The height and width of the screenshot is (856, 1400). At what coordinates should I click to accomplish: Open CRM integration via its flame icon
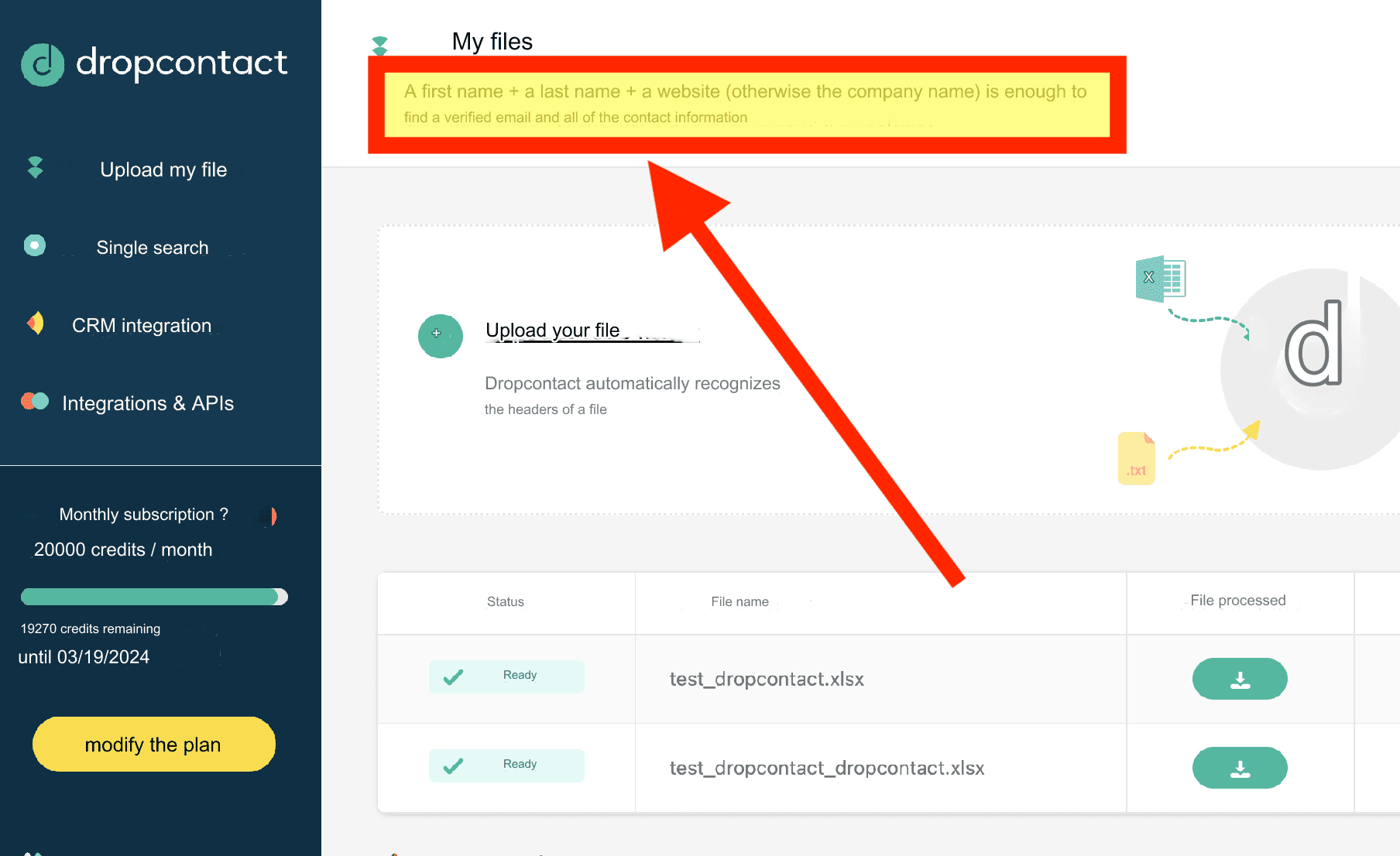(x=34, y=323)
